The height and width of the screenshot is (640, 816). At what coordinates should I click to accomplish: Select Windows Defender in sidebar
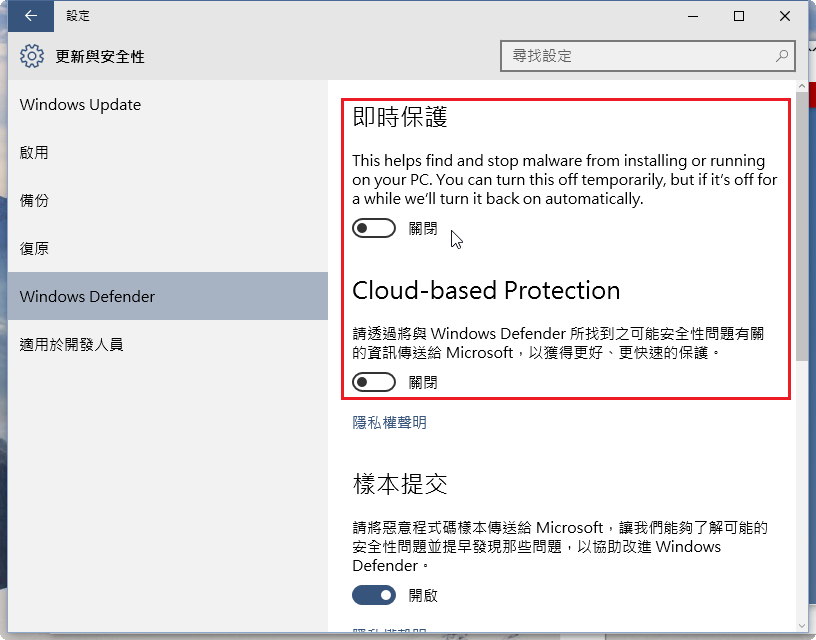[x=168, y=296]
